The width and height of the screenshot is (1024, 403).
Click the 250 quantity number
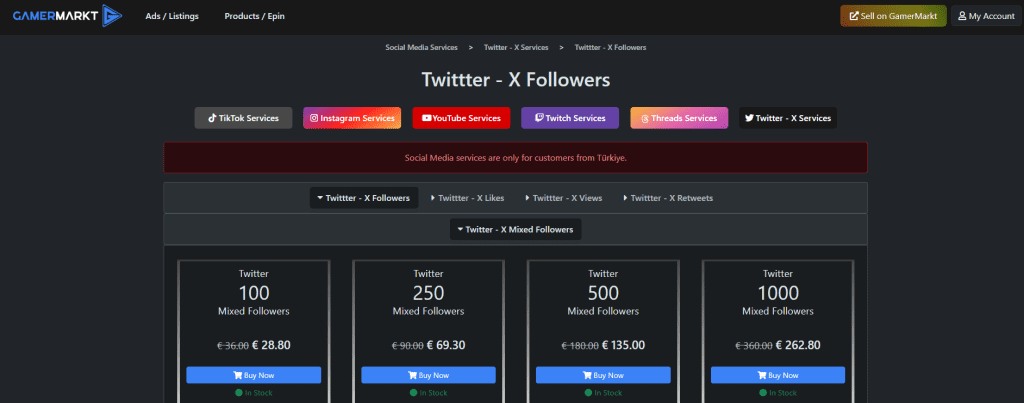click(428, 293)
